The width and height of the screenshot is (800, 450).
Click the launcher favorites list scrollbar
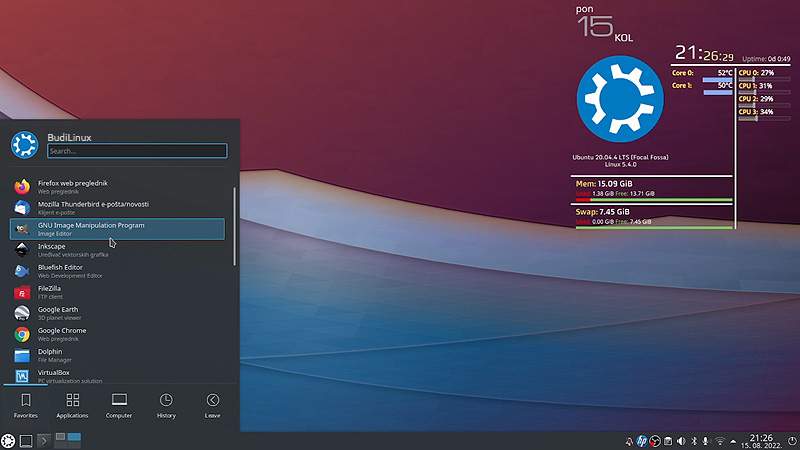235,226
